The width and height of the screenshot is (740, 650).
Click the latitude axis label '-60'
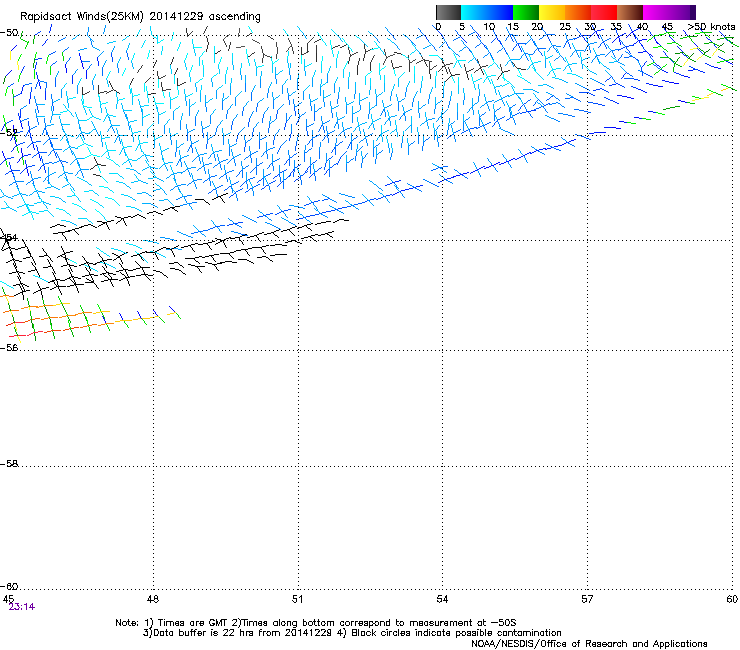(9, 586)
